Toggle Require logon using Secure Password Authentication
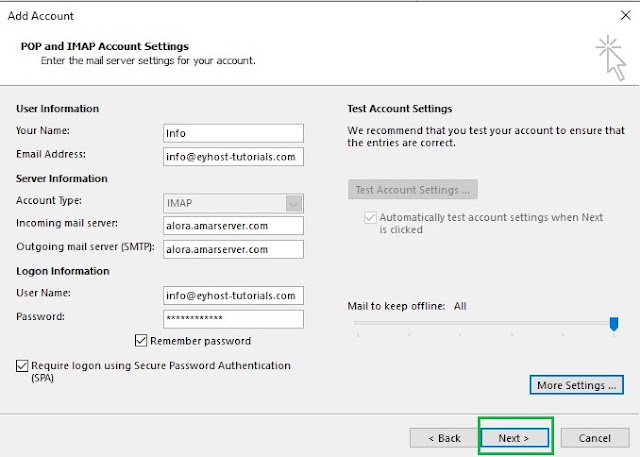Viewport: 640px width, 457px height. coord(23,367)
